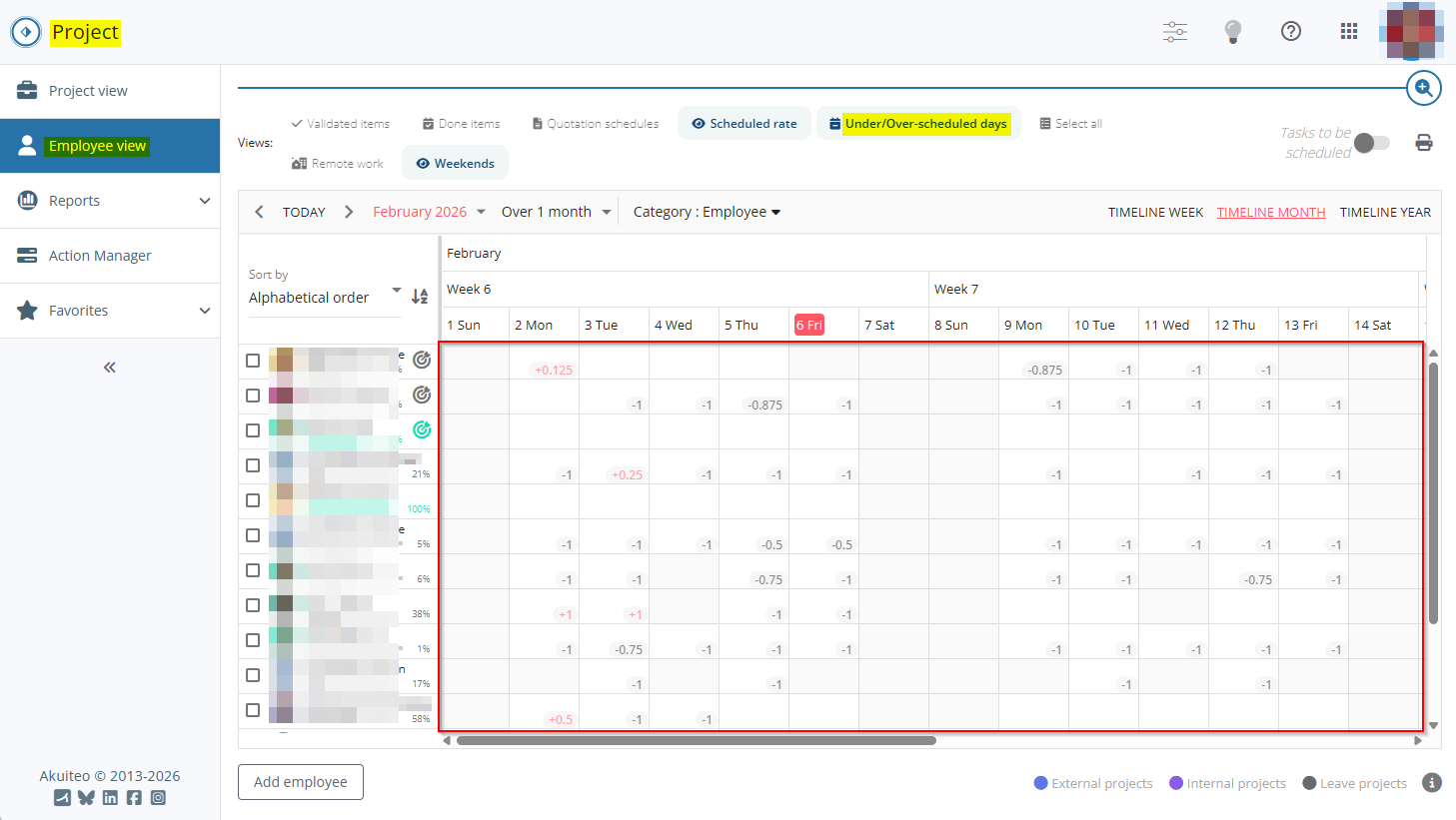Disable the Weekends view
The image size is (1456, 820).
(x=455, y=164)
